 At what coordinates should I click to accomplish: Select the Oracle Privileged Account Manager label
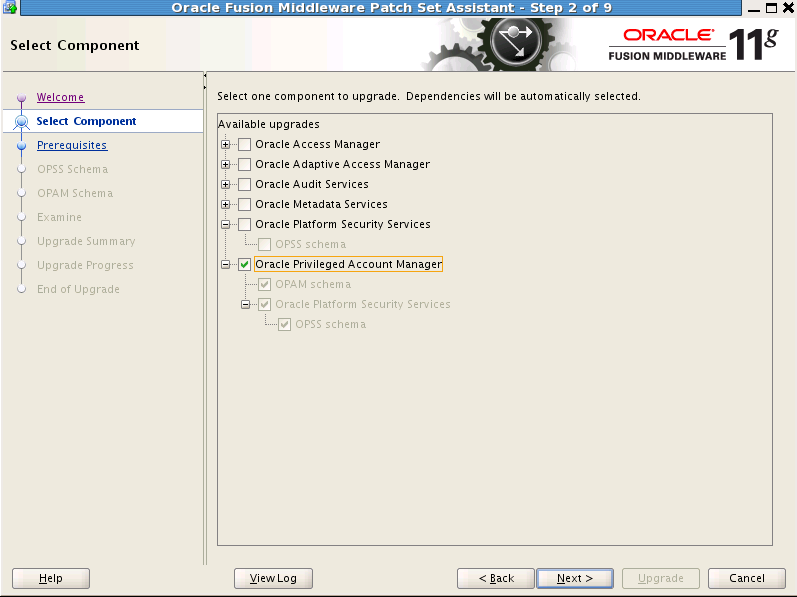click(349, 264)
